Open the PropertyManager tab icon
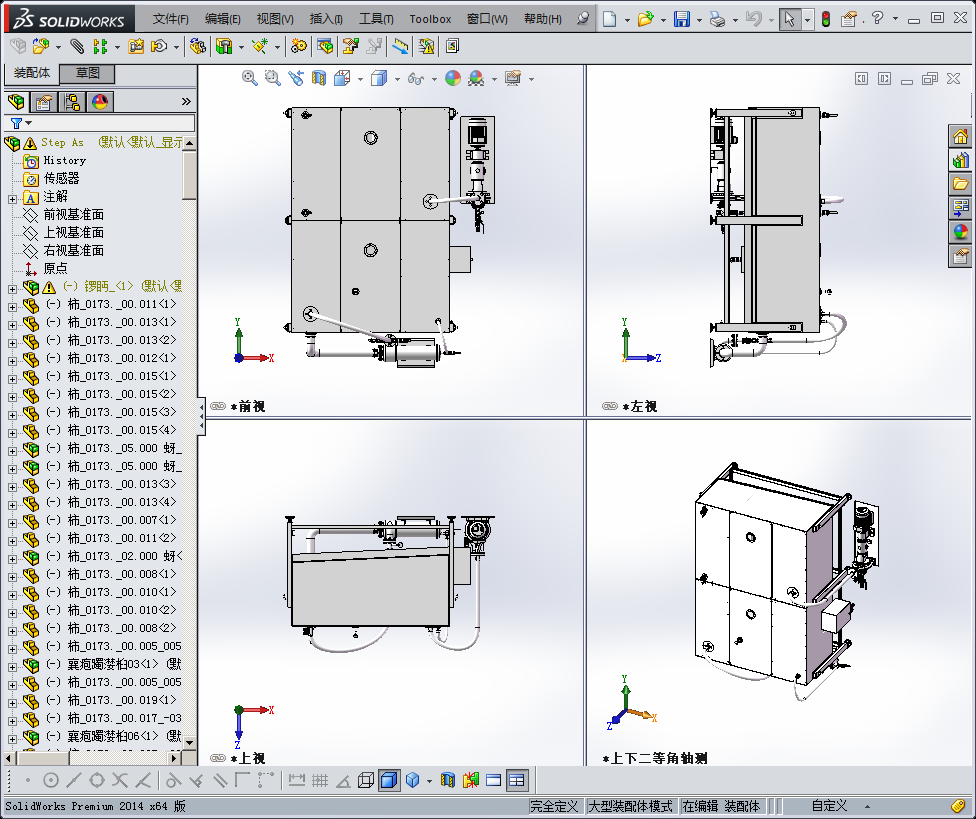The height and width of the screenshot is (819, 976). pos(44,101)
